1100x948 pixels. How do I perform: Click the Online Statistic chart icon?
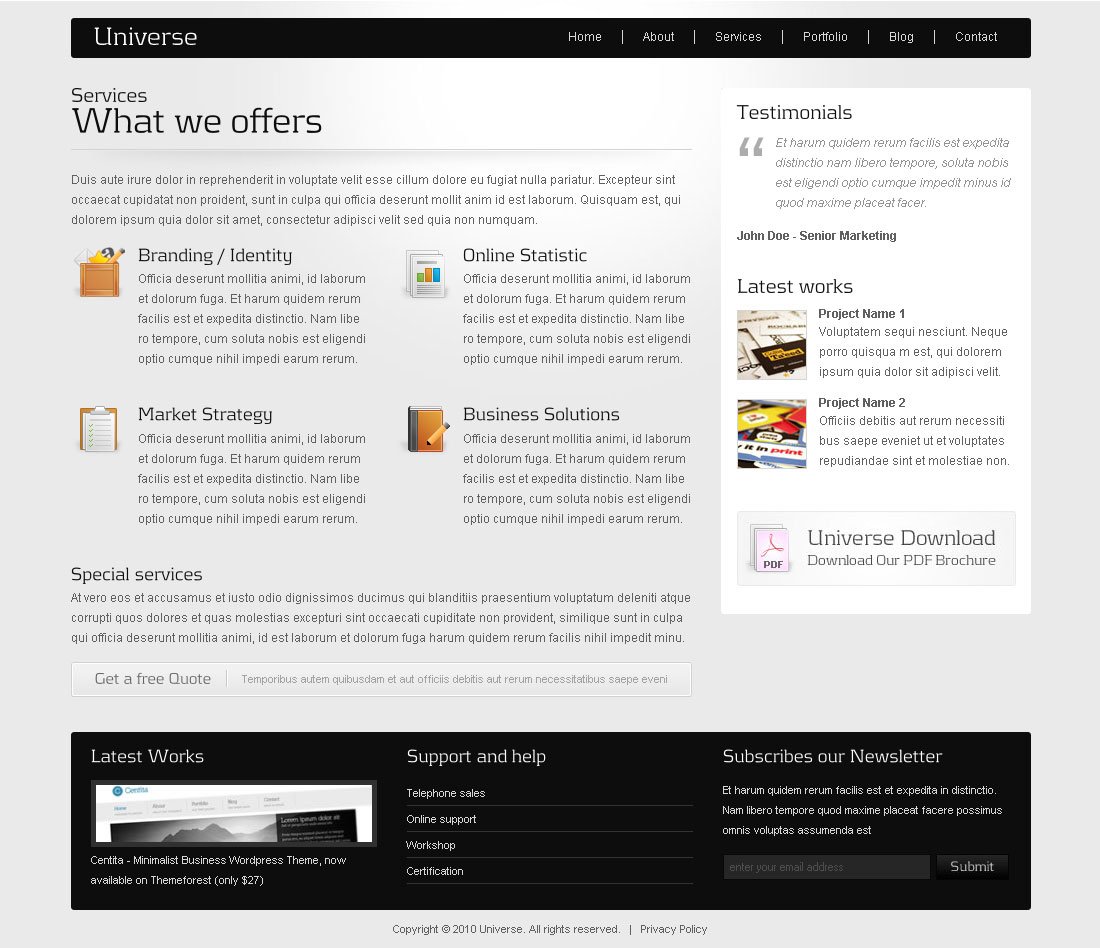coord(426,274)
